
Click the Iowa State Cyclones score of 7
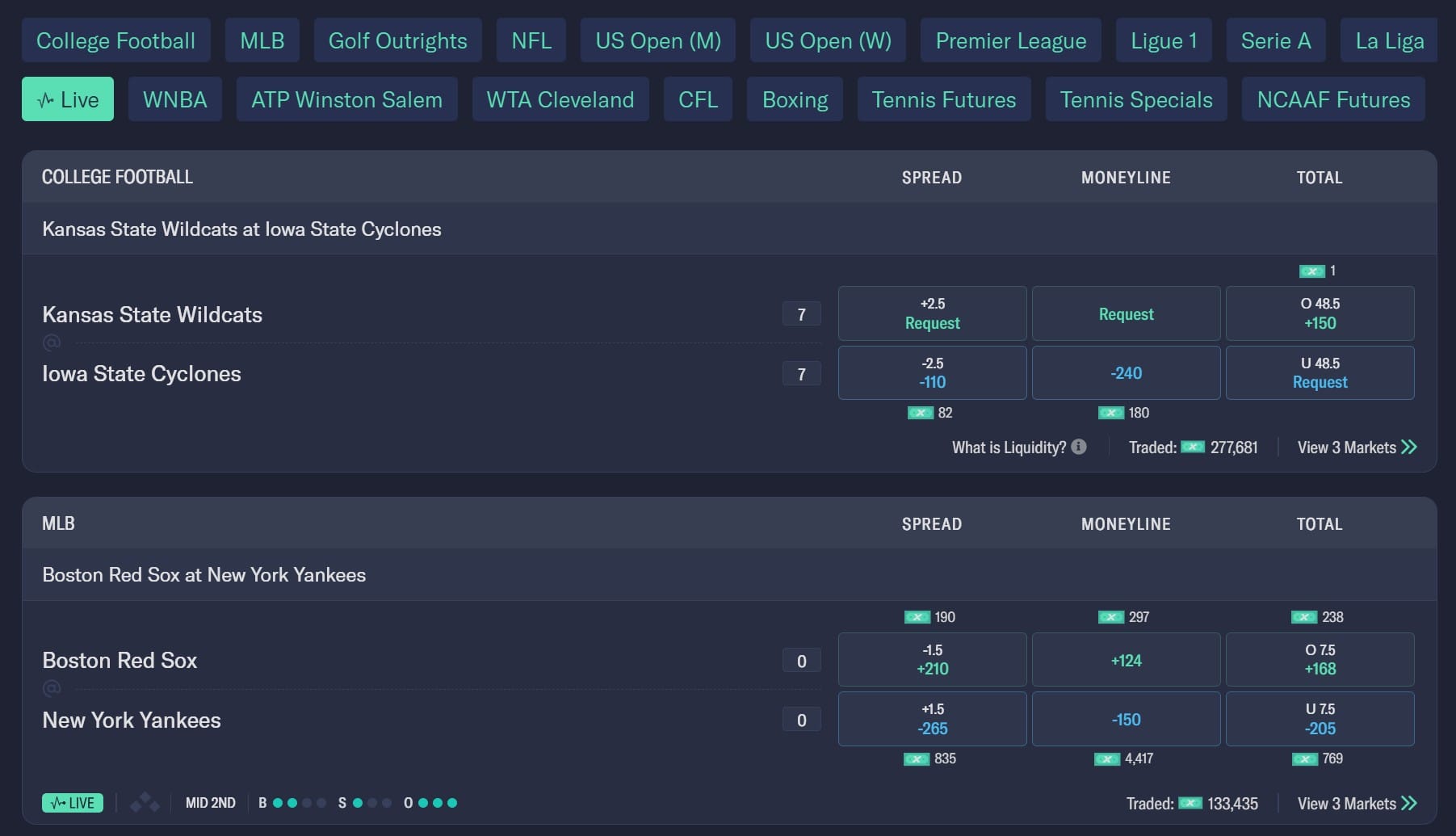point(802,374)
